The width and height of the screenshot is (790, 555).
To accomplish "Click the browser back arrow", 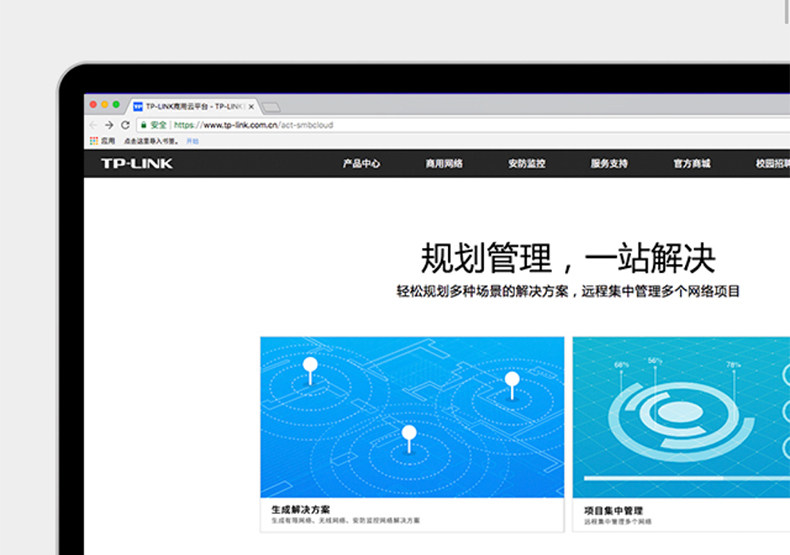I will click(93, 125).
